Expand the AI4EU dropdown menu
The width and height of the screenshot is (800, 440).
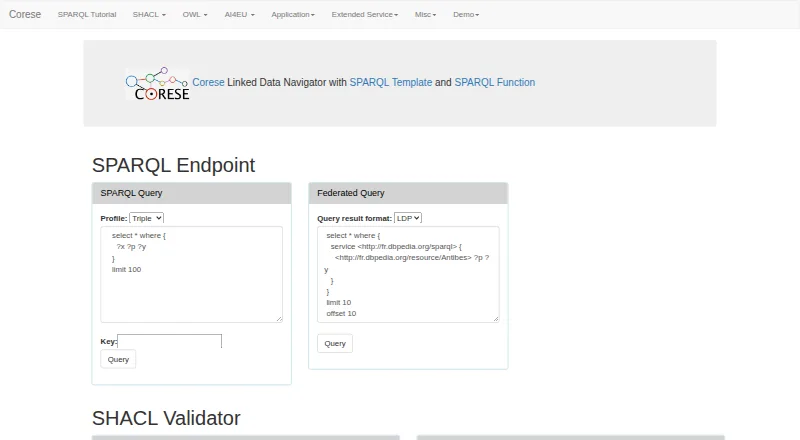(239, 14)
